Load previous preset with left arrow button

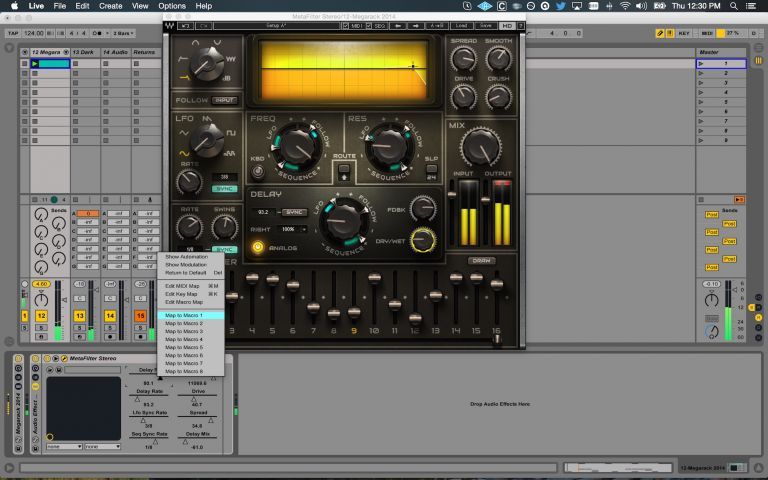(398, 25)
